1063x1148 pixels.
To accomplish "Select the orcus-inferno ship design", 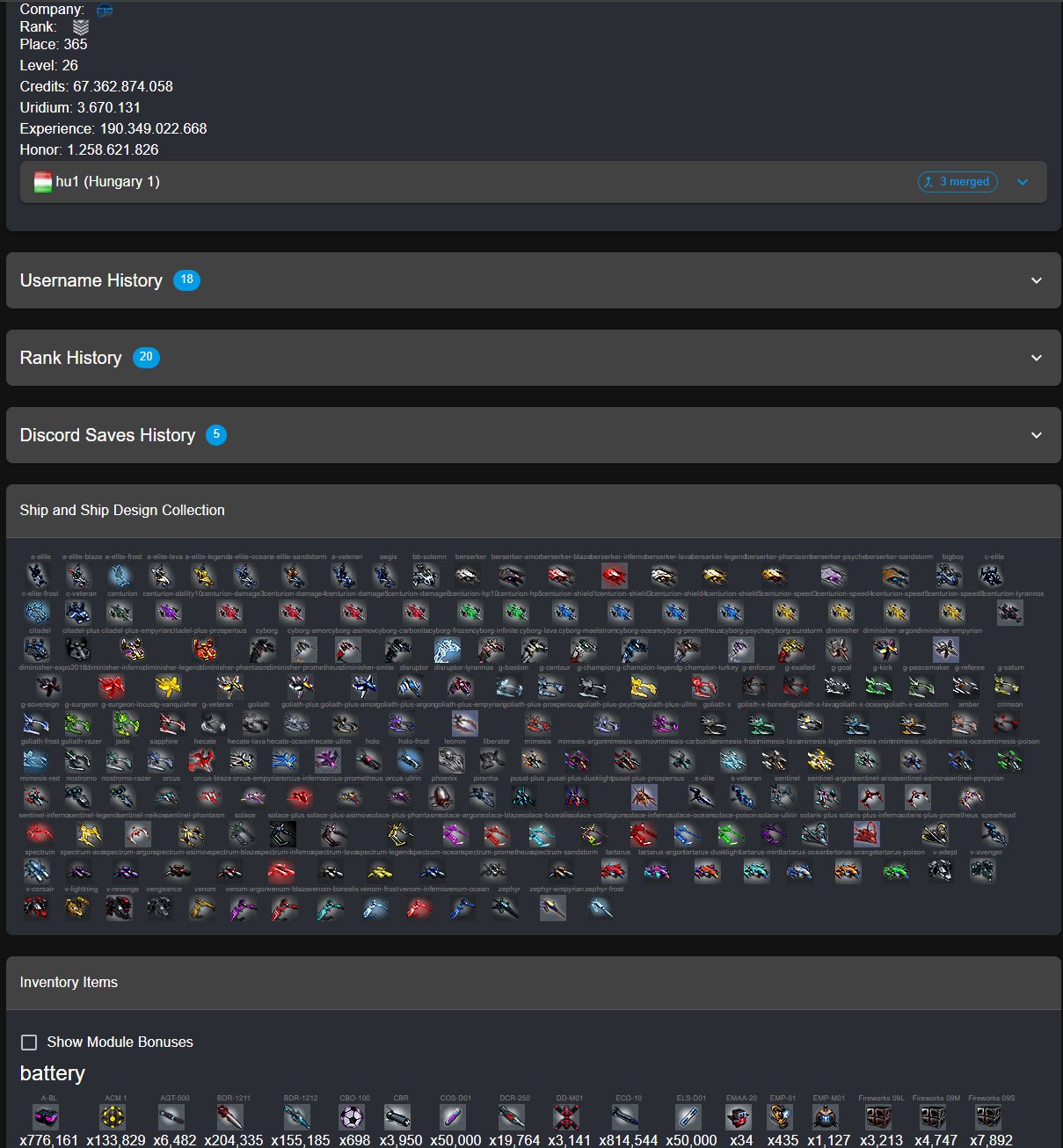I will [301, 797].
